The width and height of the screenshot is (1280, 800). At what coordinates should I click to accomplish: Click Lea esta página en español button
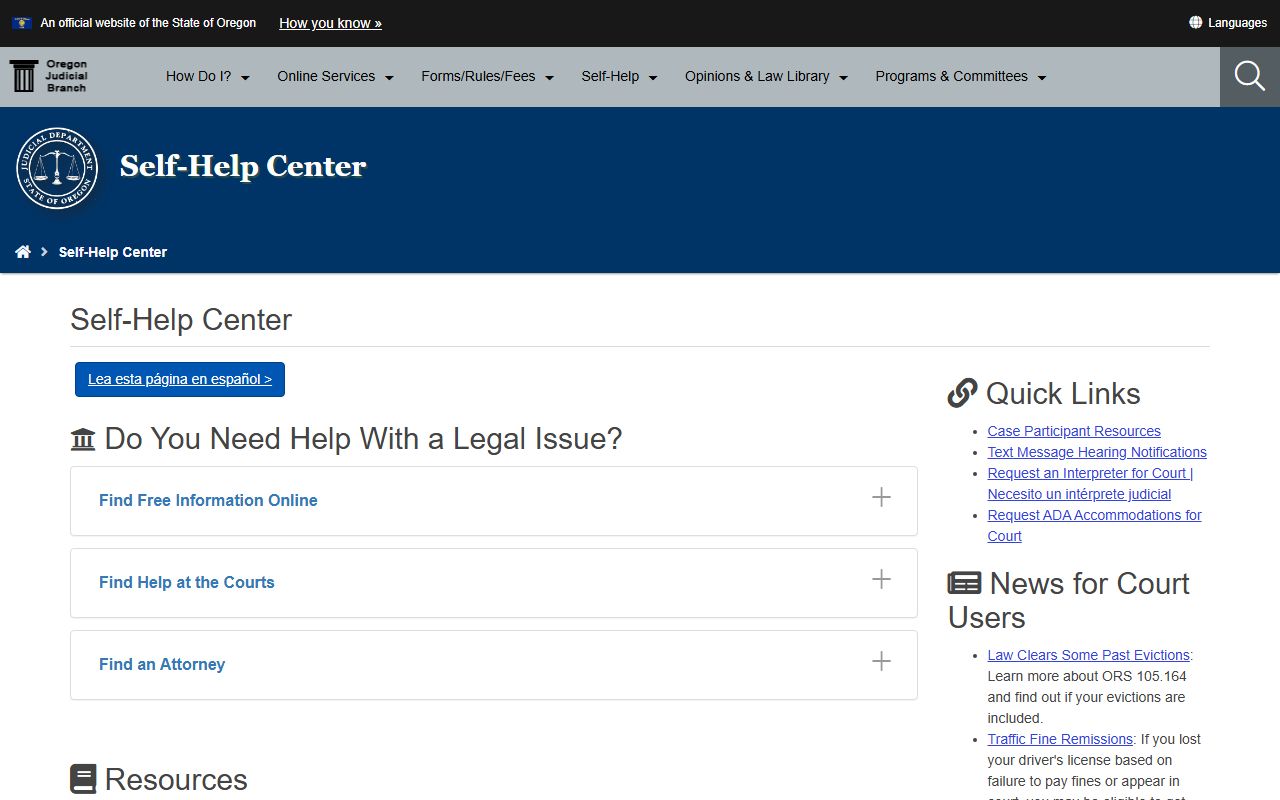point(180,379)
